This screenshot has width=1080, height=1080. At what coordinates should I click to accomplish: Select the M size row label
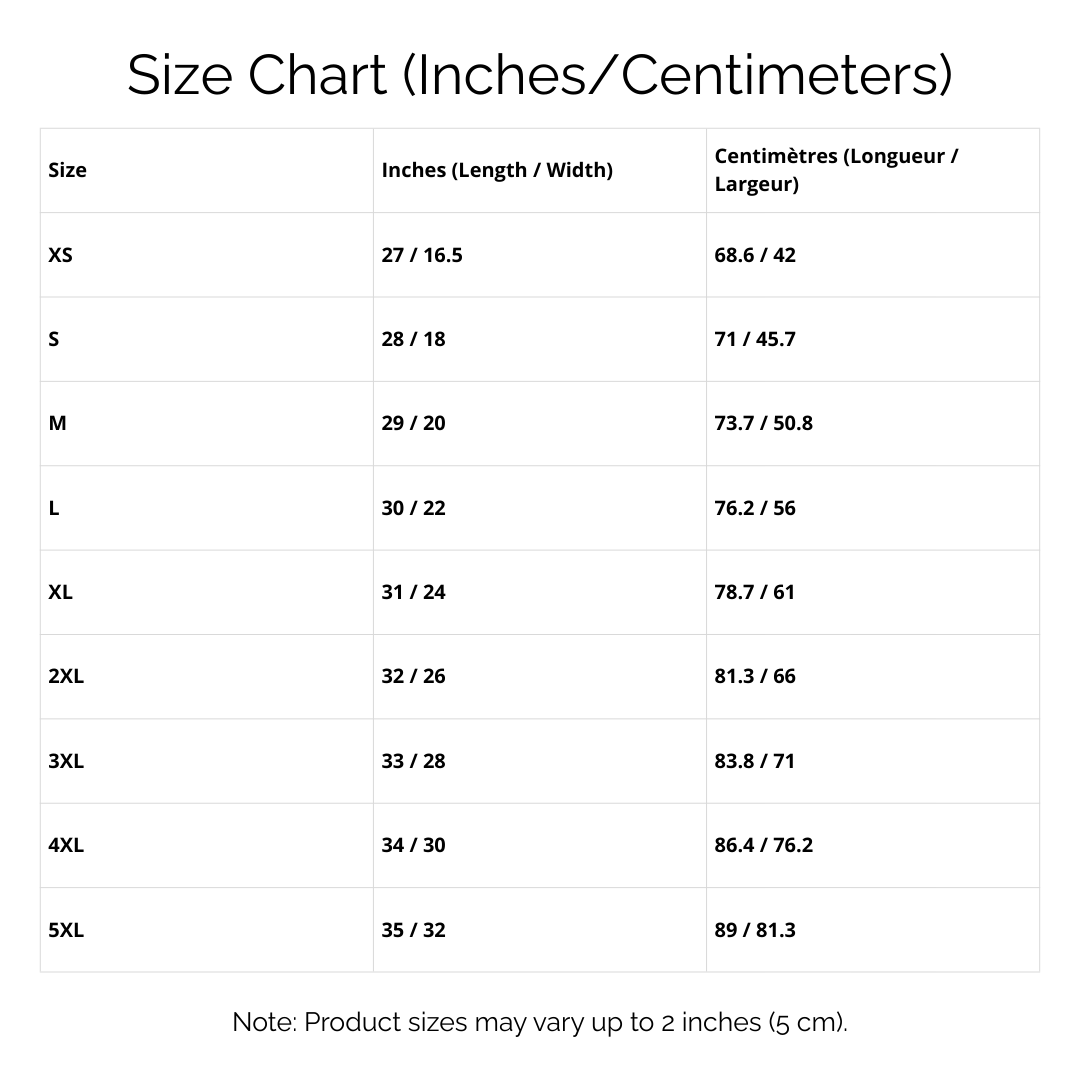tap(58, 423)
